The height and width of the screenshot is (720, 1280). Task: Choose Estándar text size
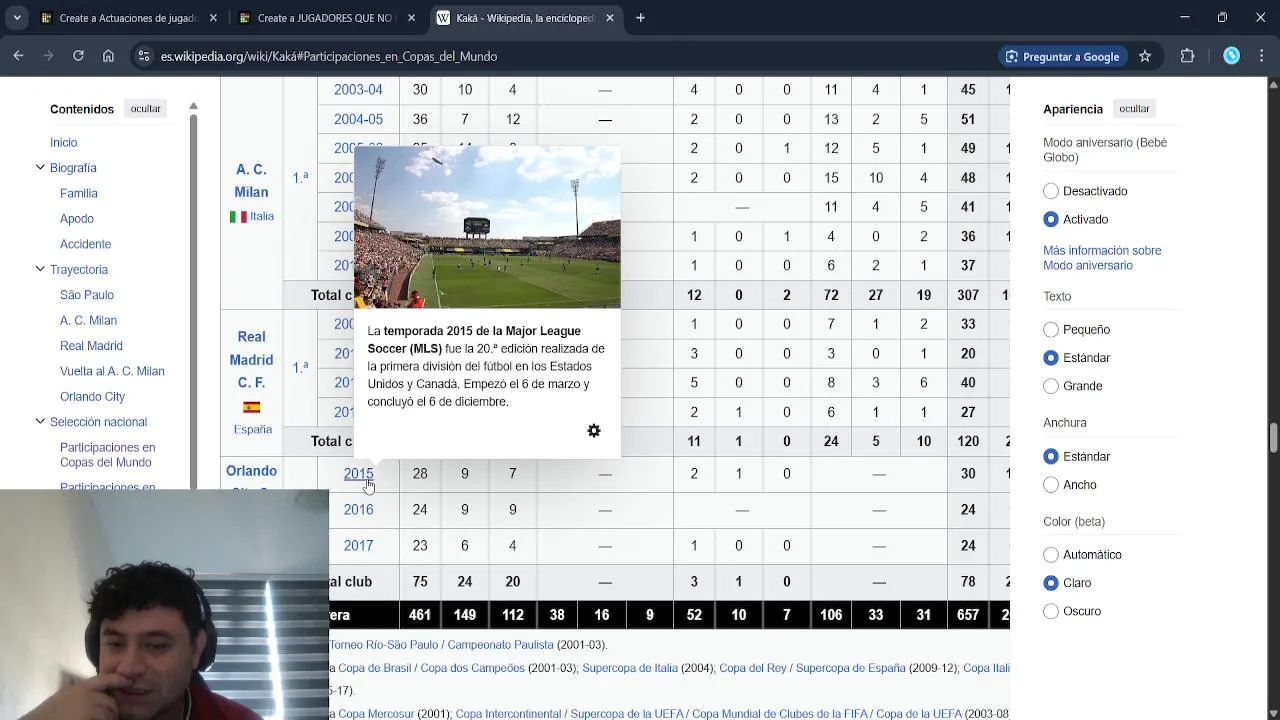click(x=1051, y=357)
